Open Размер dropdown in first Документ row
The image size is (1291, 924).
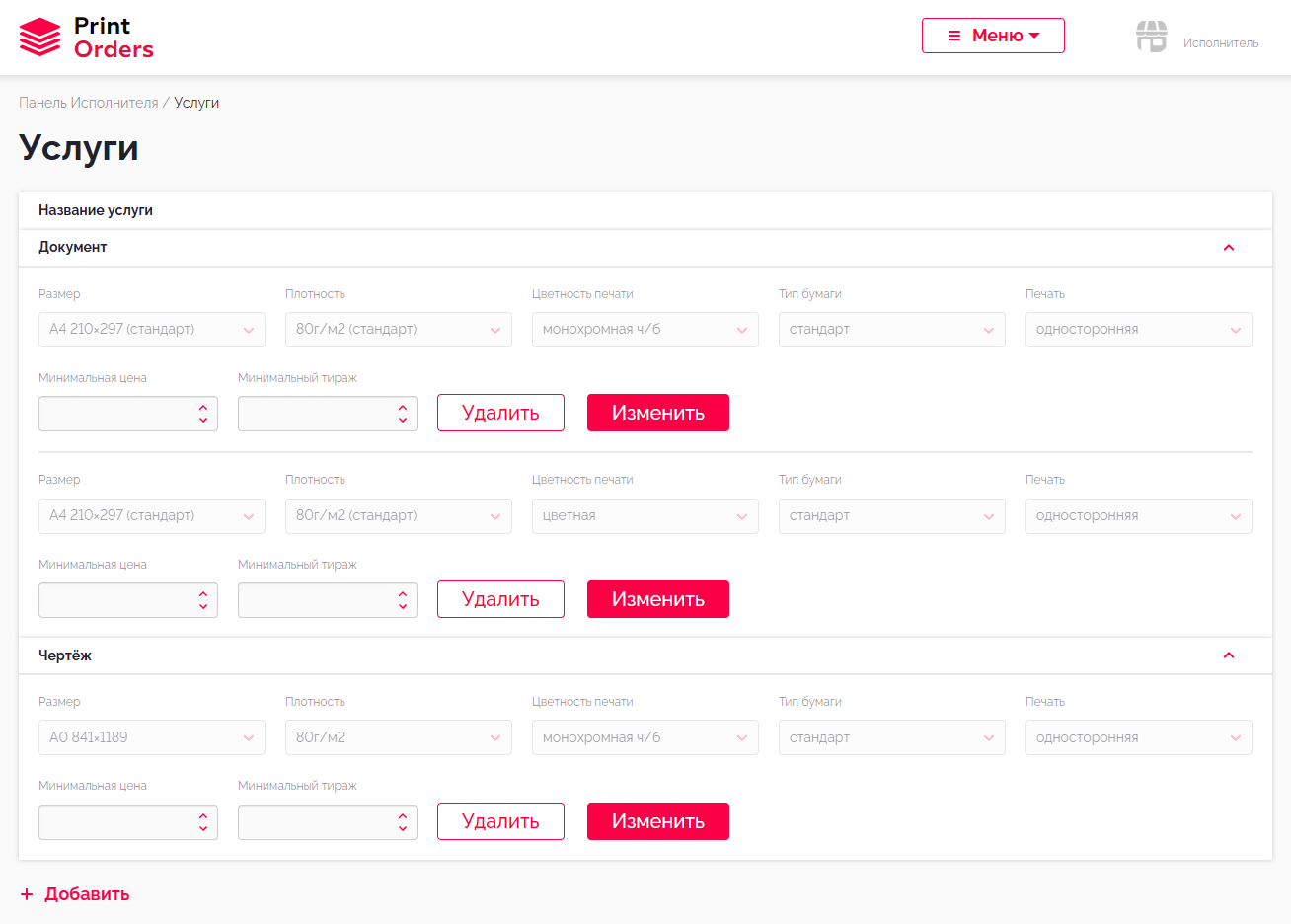(152, 330)
